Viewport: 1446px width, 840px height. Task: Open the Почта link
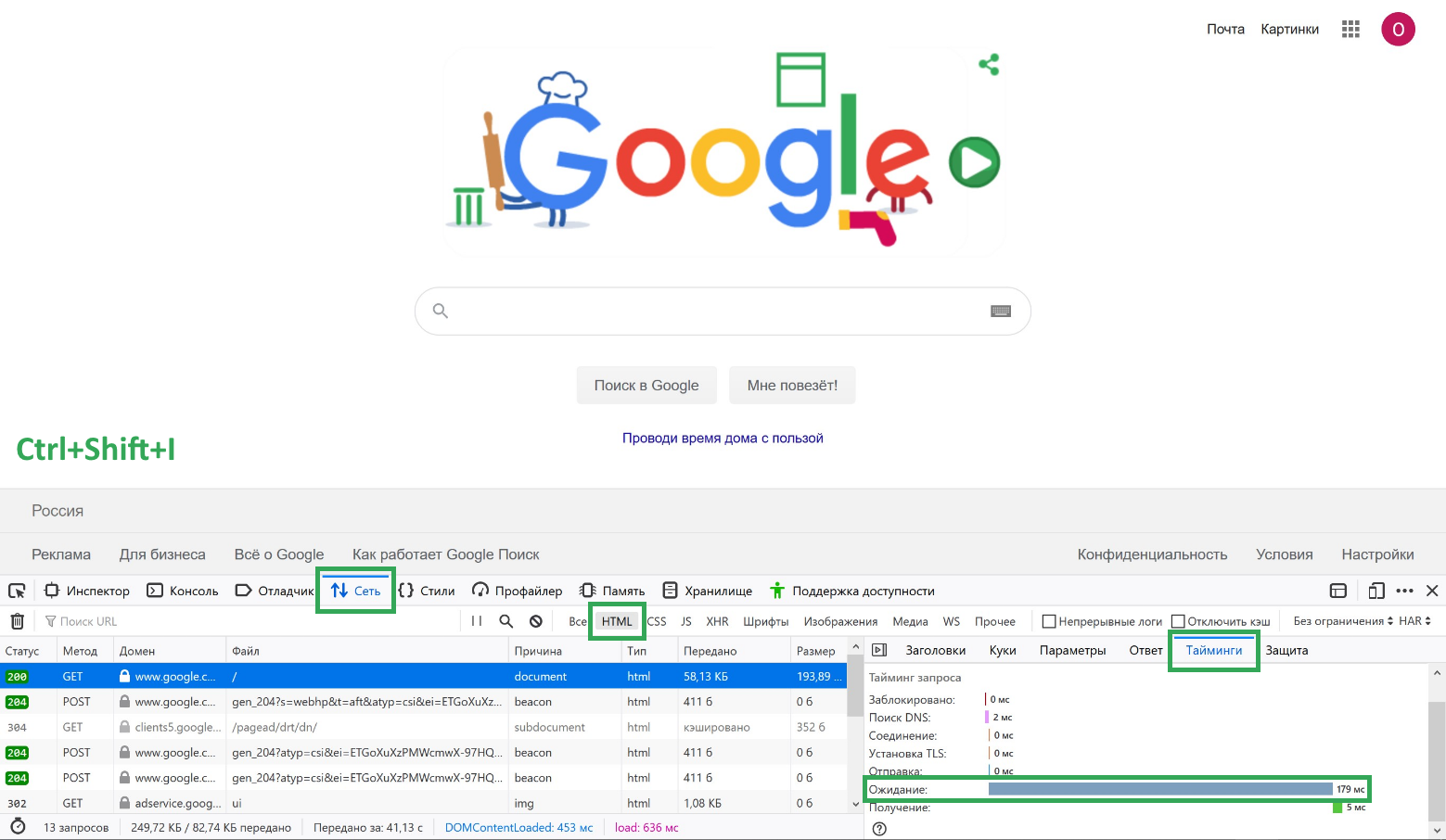[1225, 29]
